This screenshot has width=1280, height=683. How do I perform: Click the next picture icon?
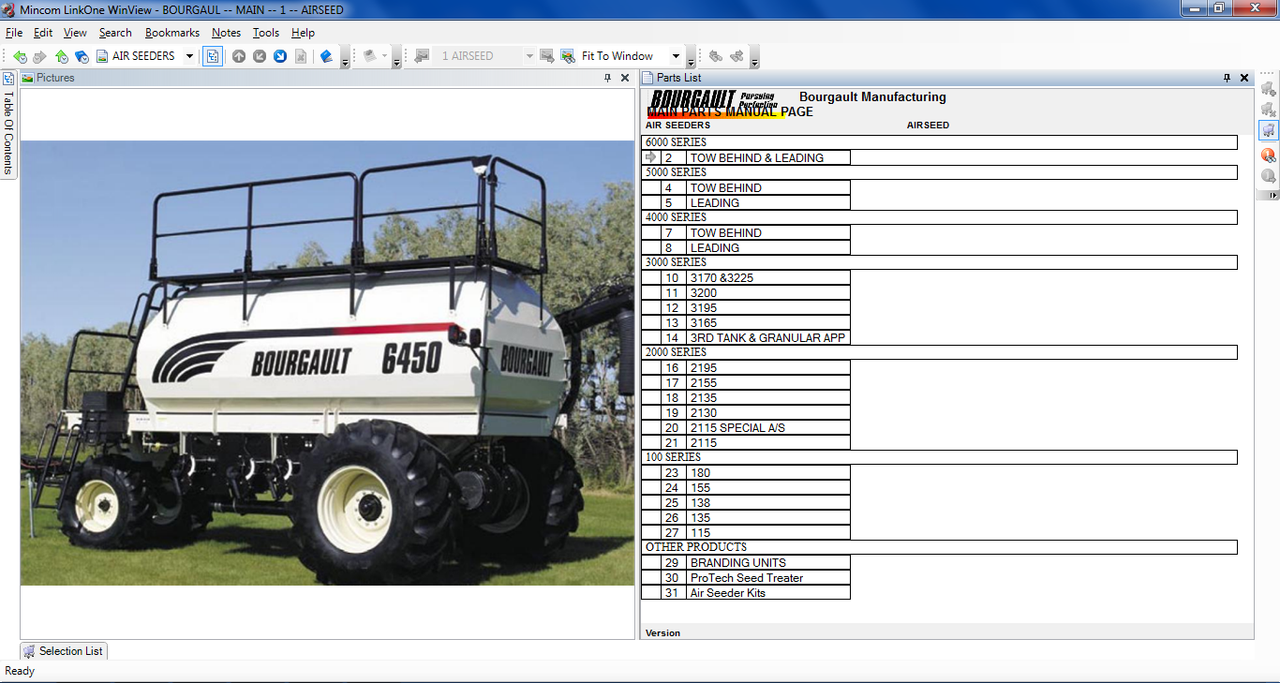click(547, 56)
